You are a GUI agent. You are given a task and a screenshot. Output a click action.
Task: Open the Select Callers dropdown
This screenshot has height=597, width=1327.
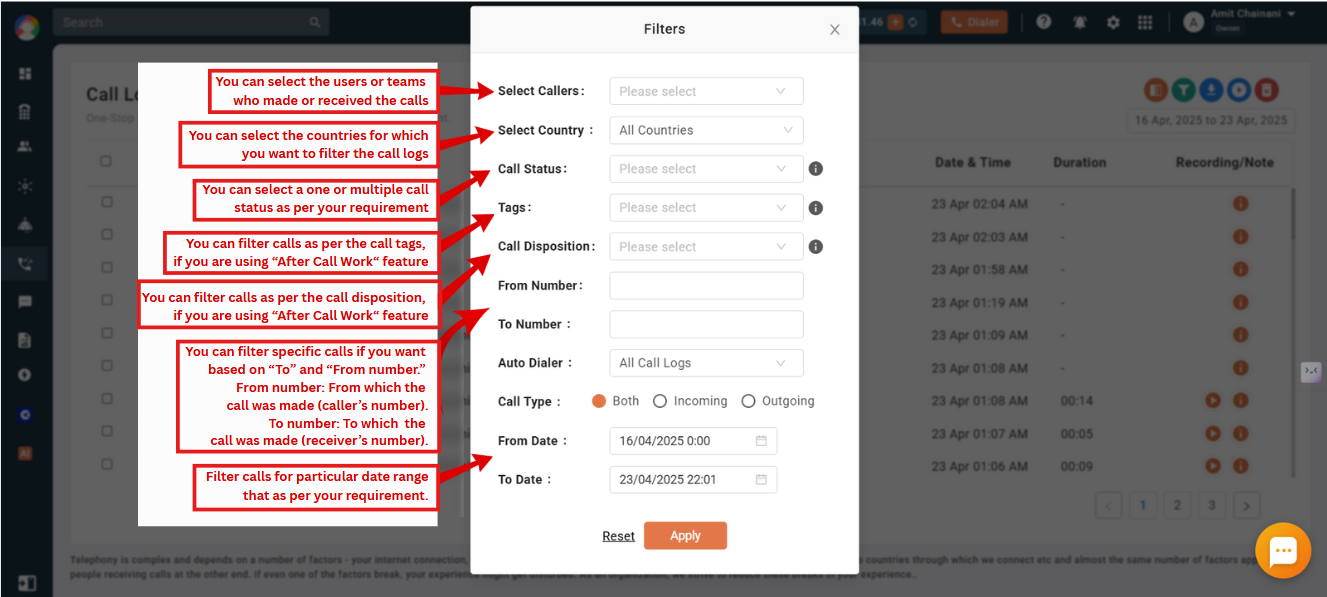coord(706,91)
